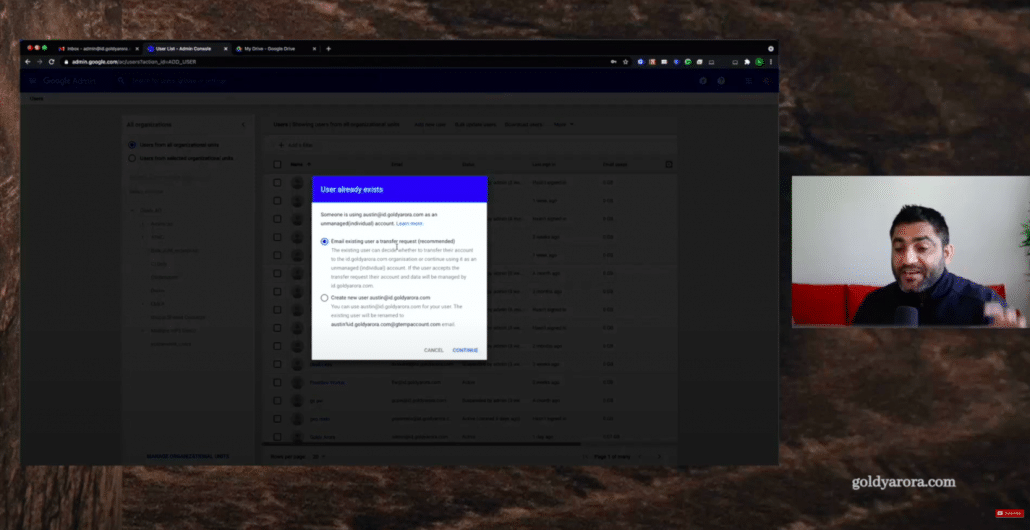The height and width of the screenshot is (530, 1030).
Task: Bookmark this page with the star icon
Action: [625, 62]
